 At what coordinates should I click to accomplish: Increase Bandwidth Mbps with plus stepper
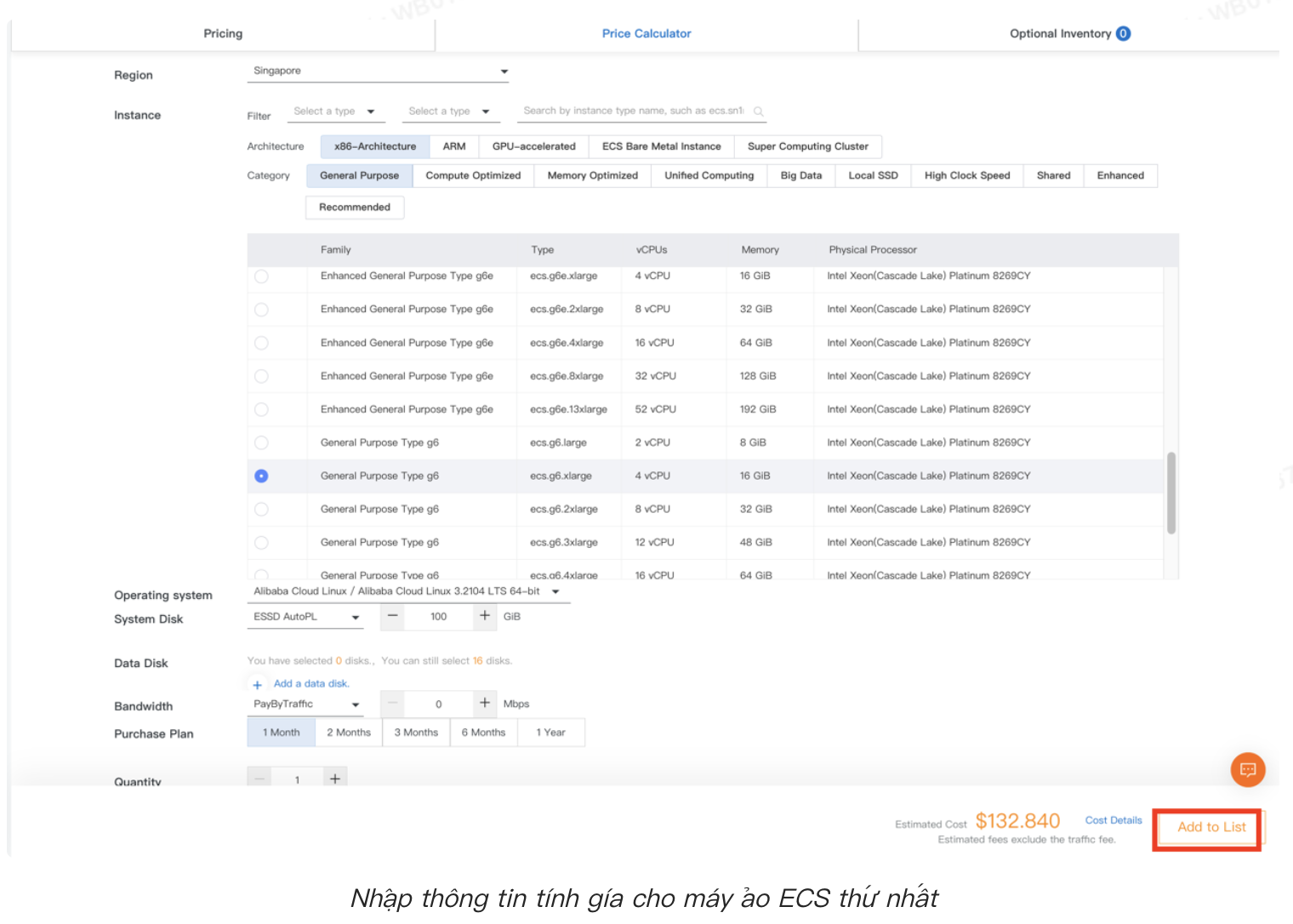click(484, 704)
